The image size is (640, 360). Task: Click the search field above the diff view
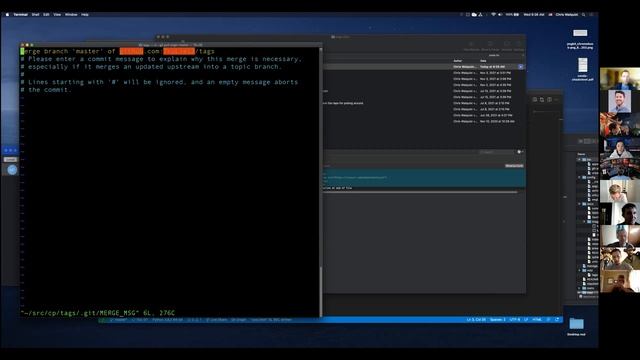point(496,152)
